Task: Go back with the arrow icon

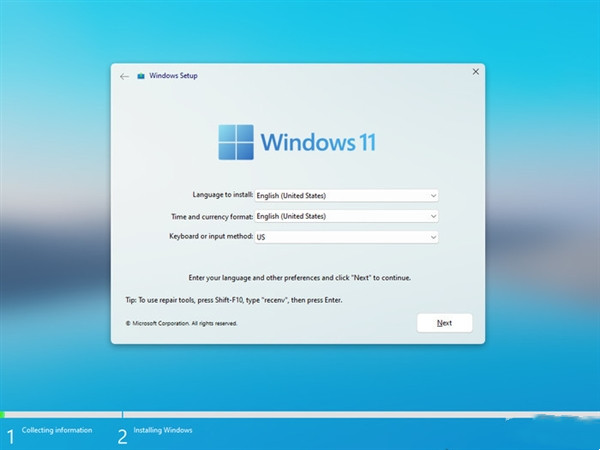Action: coord(124,77)
